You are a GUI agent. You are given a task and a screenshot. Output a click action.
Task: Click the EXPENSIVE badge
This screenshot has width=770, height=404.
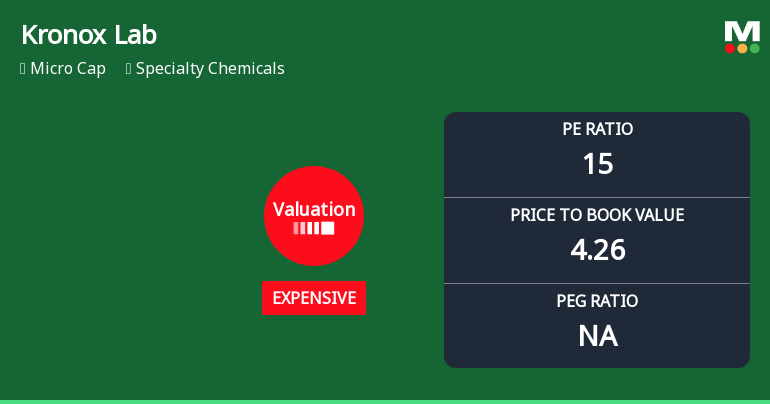pos(314,298)
